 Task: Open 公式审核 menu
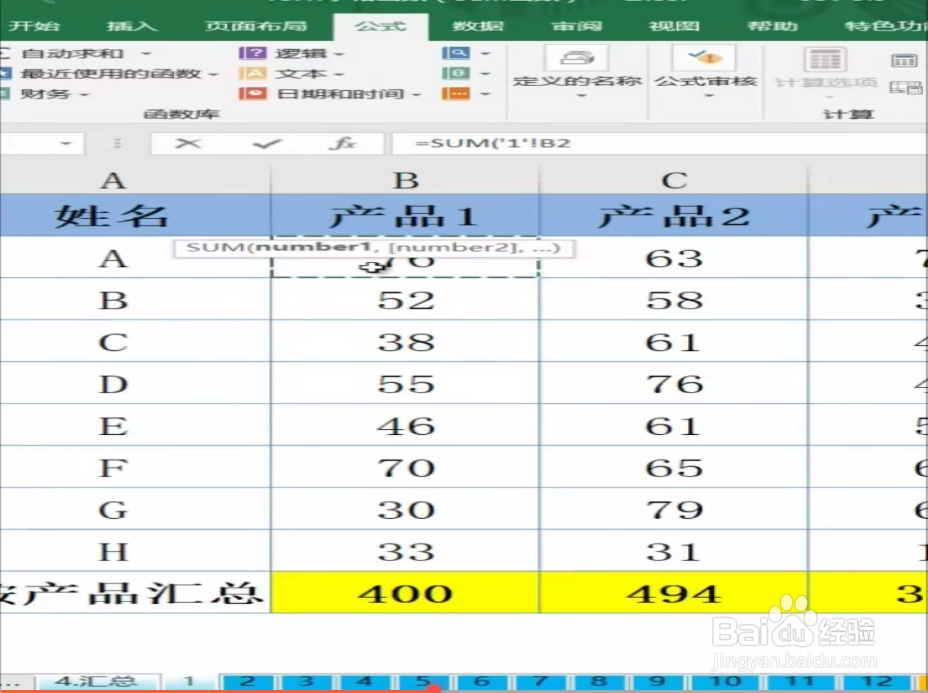(x=706, y=72)
